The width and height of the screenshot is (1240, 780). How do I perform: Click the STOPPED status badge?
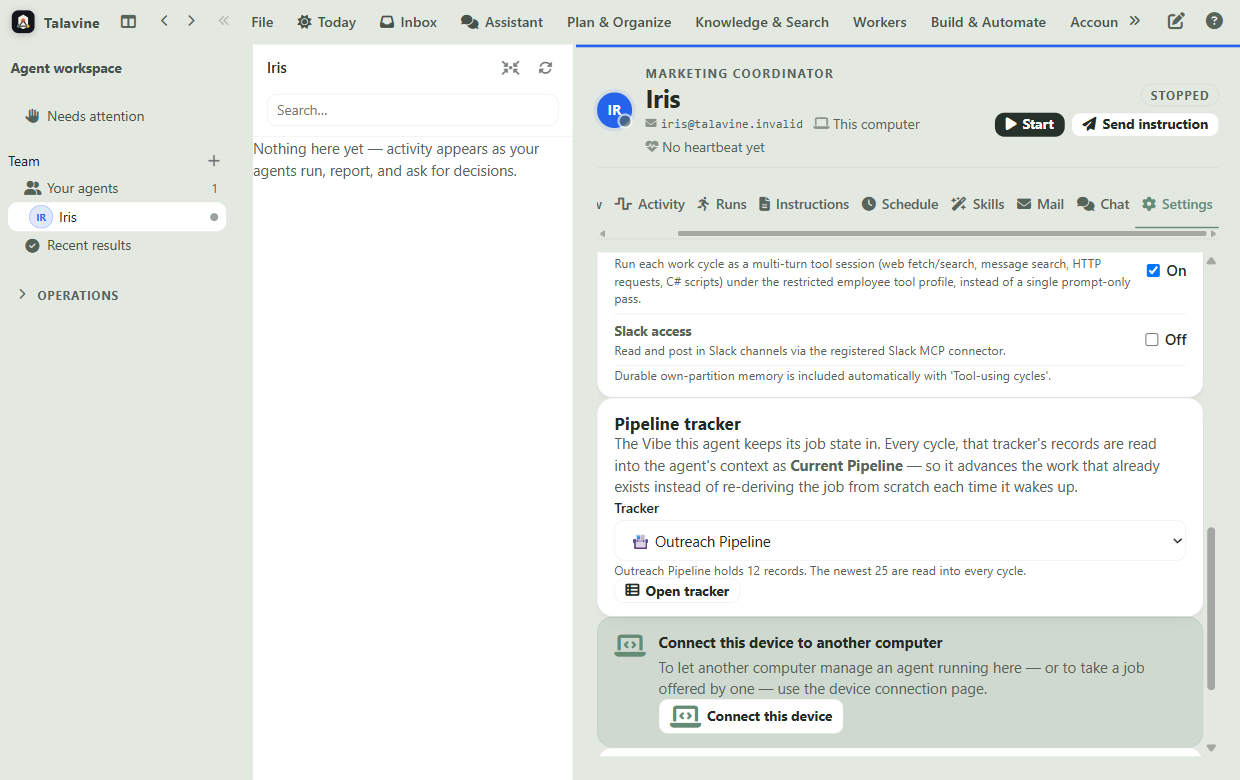click(1179, 95)
